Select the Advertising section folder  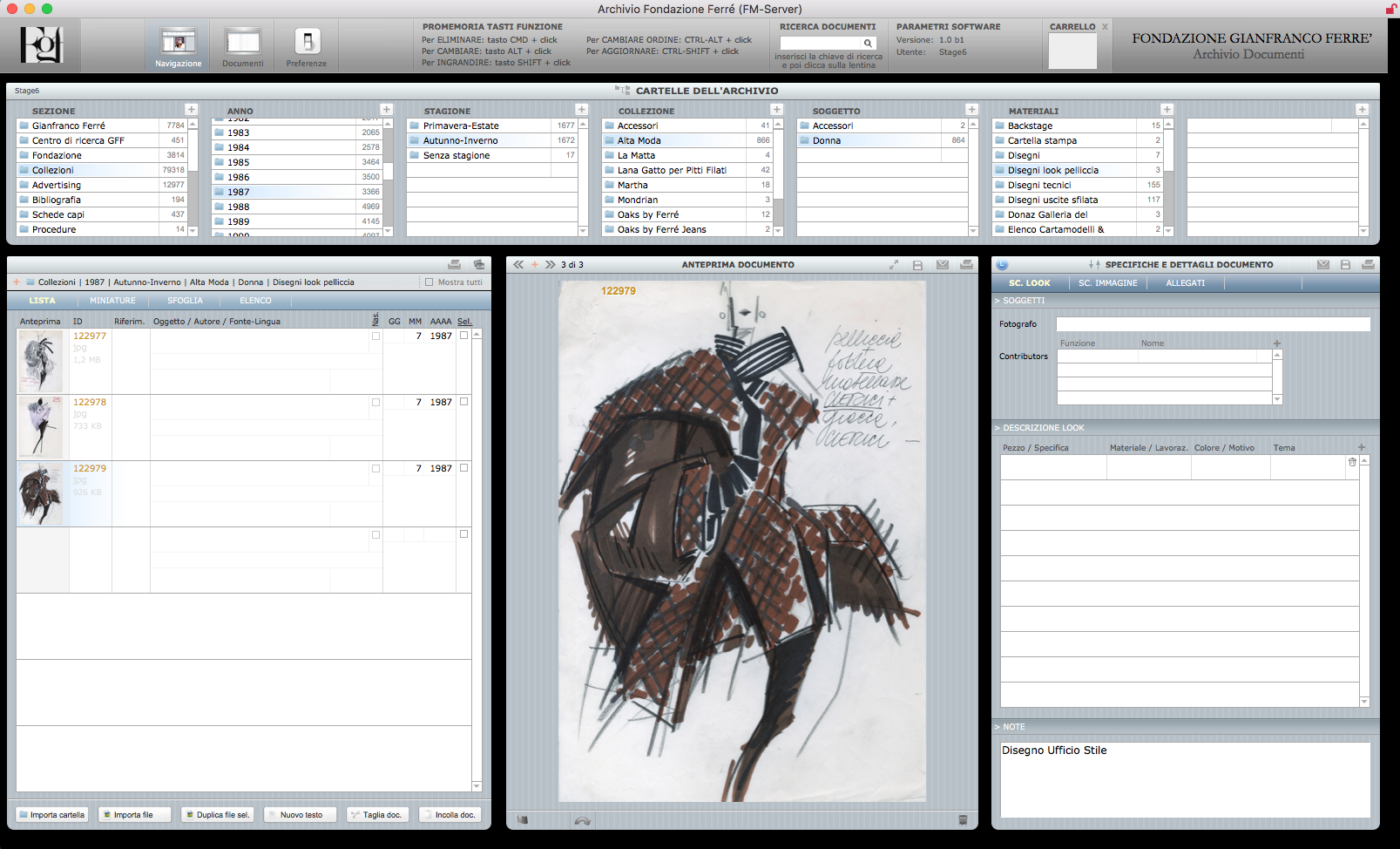[x=102, y=185]
